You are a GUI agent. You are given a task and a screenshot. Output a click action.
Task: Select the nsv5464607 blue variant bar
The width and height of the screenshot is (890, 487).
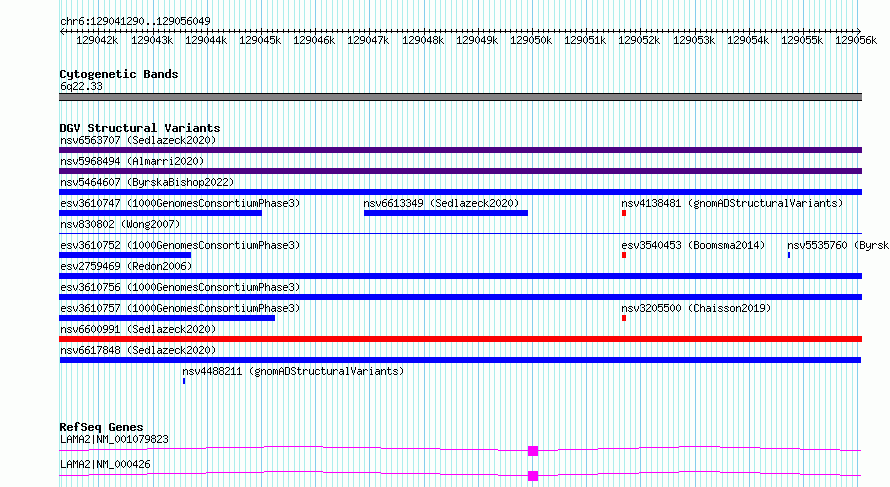(460, 192)
